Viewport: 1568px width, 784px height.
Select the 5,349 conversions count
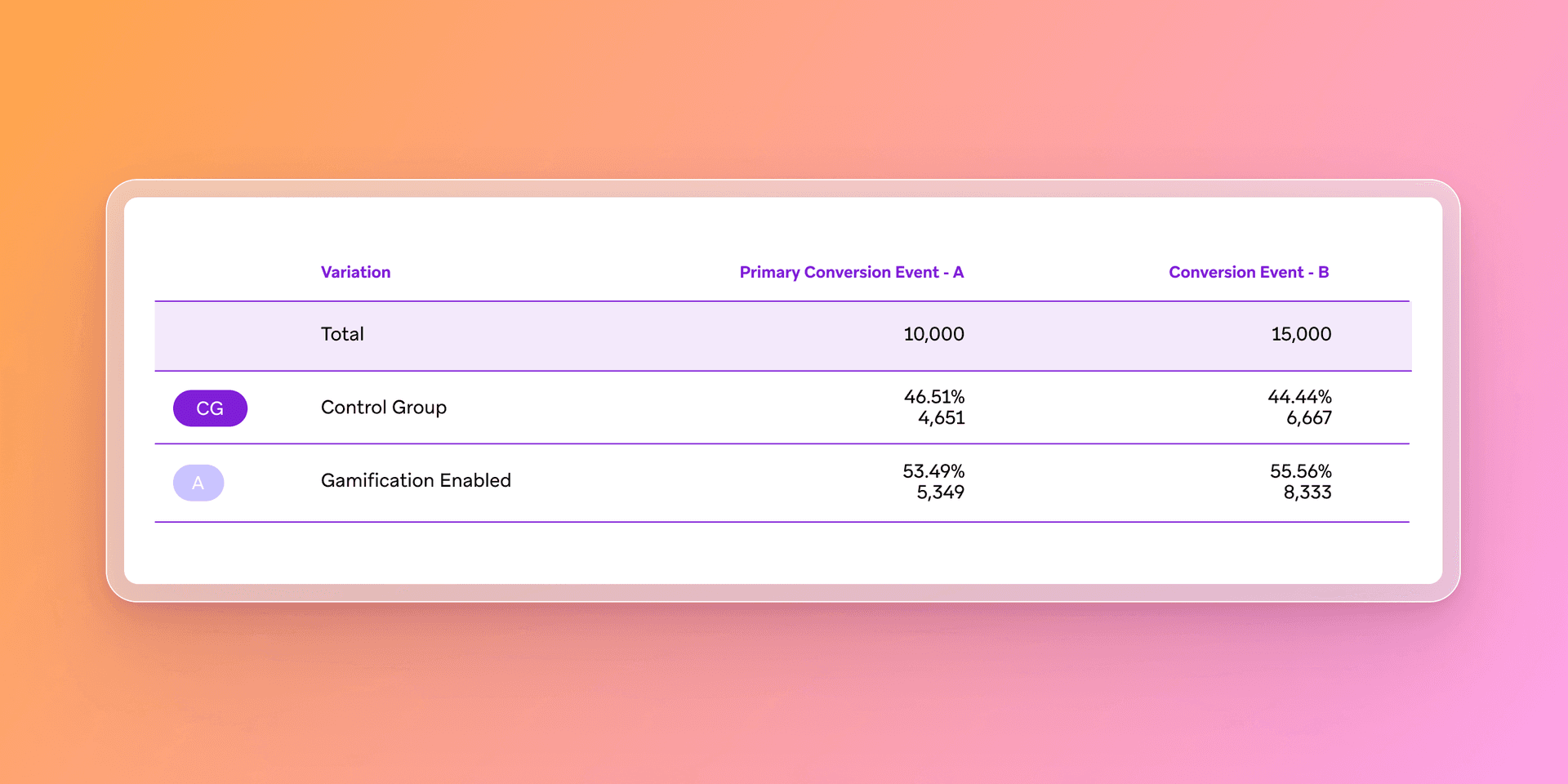(x=940, y=492)
